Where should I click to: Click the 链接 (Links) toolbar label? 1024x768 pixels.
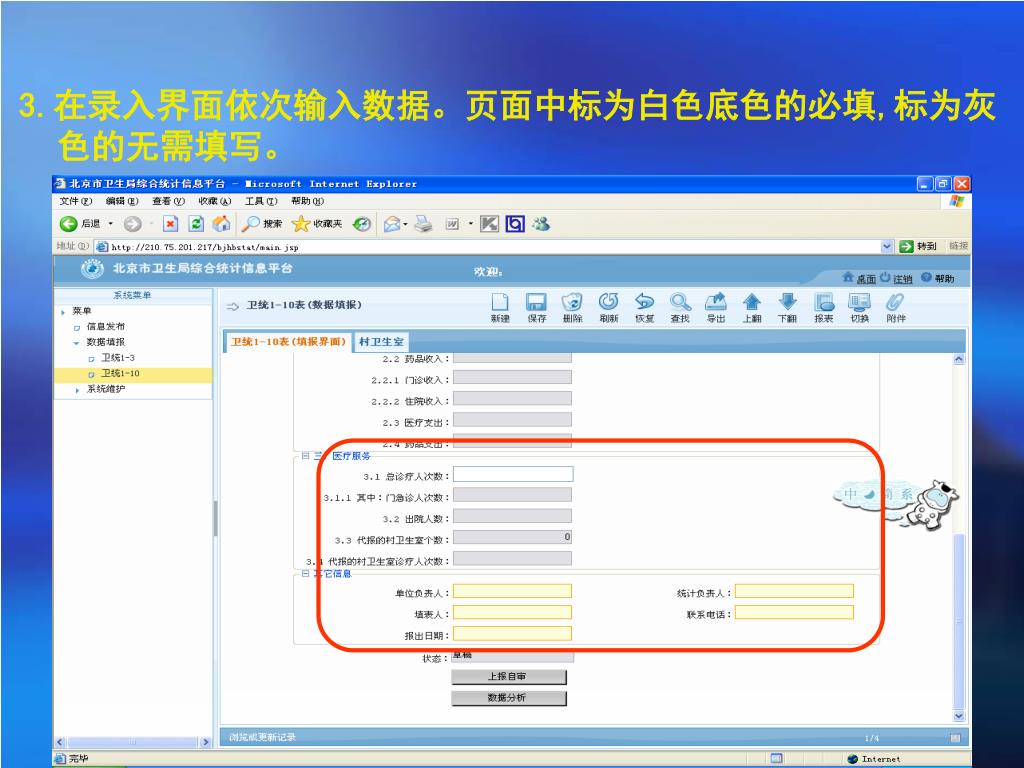958,246
